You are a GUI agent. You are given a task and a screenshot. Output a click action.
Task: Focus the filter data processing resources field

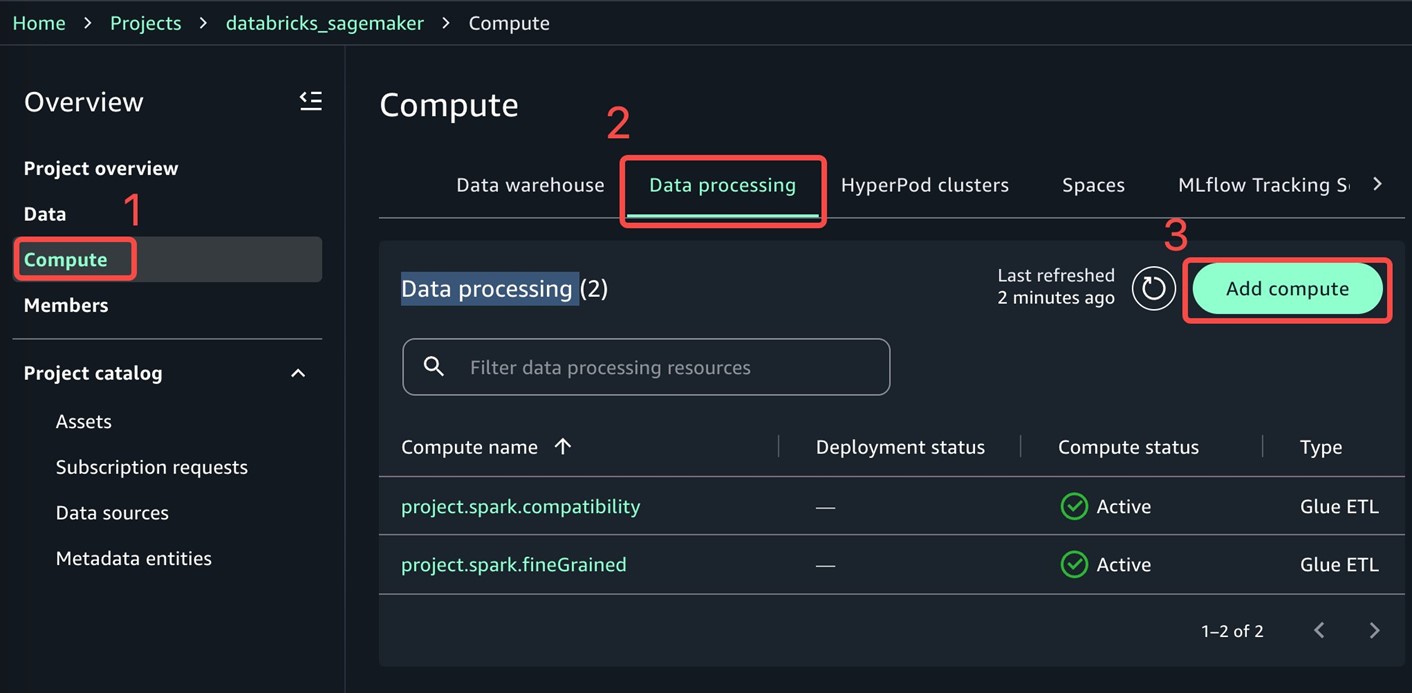pyautogui.click(x=660, y=367)
